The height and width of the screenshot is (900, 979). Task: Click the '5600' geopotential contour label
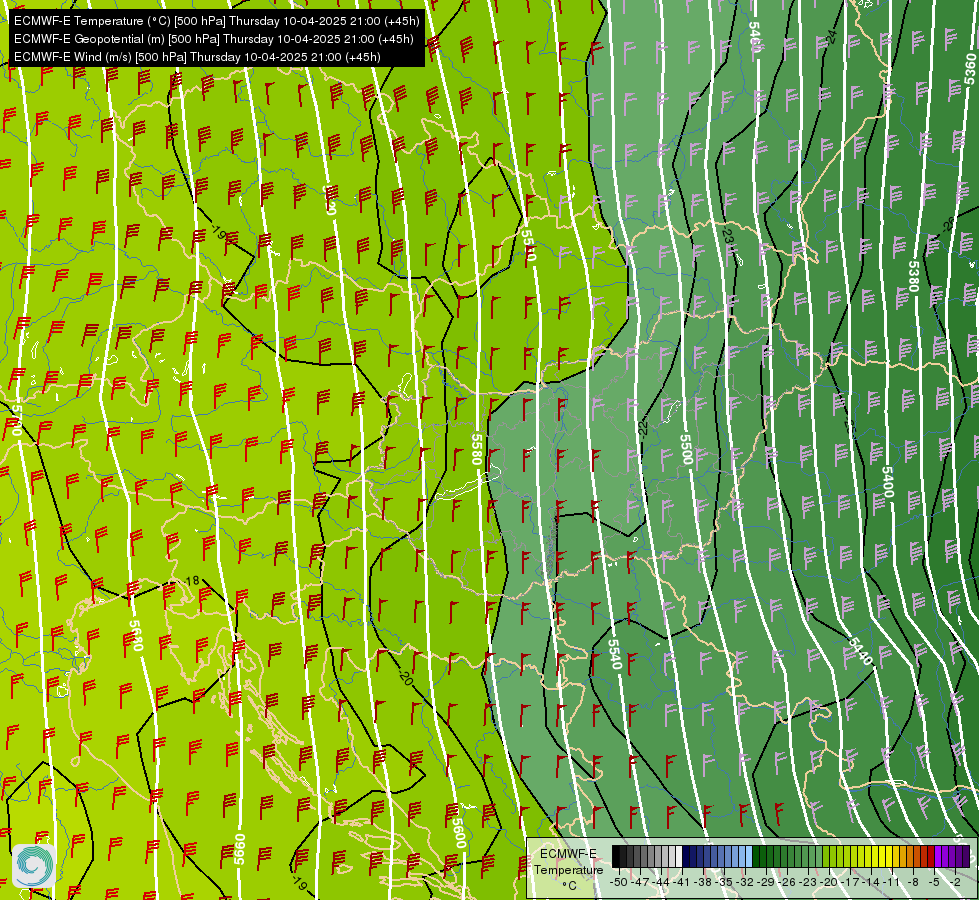pos(459,833)
